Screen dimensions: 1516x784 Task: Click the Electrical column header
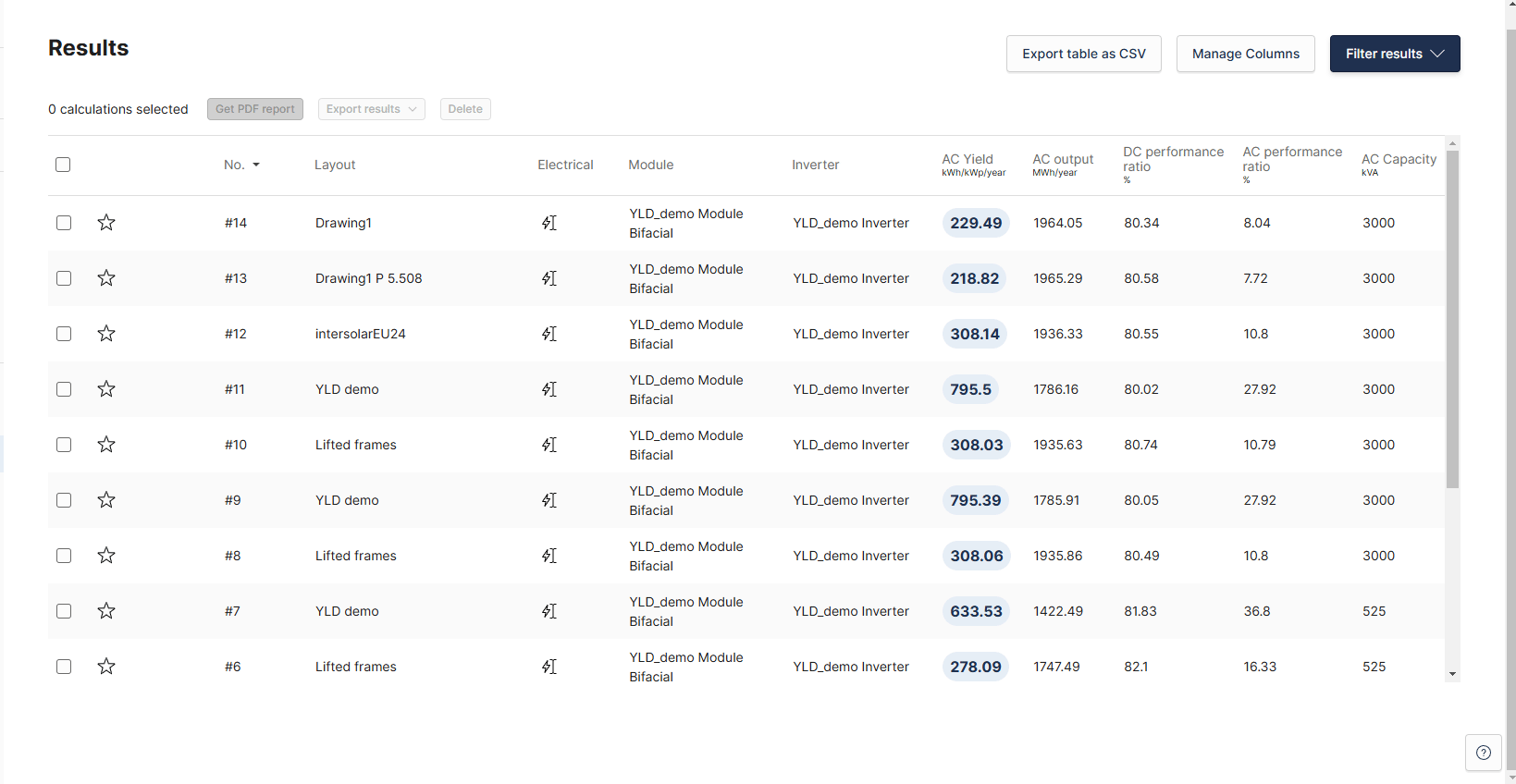click(565, 165)
